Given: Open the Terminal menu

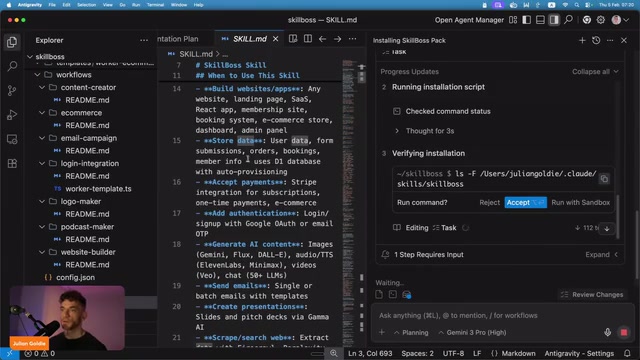Looking at the screenshot, I should click(155, 5).
